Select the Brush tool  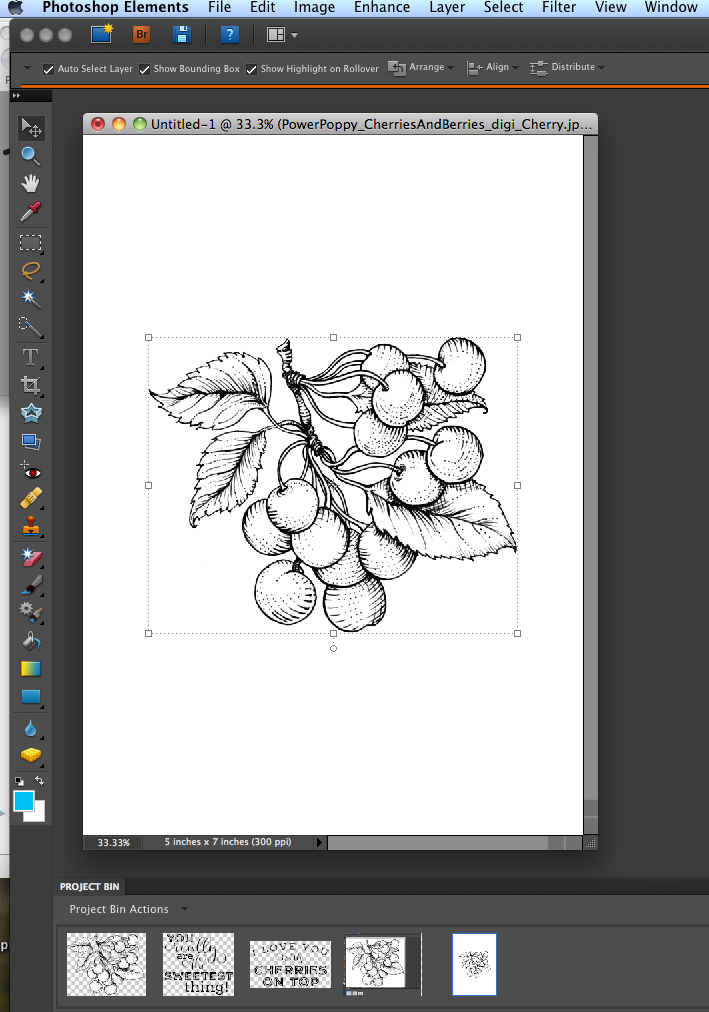pos(30,585)
